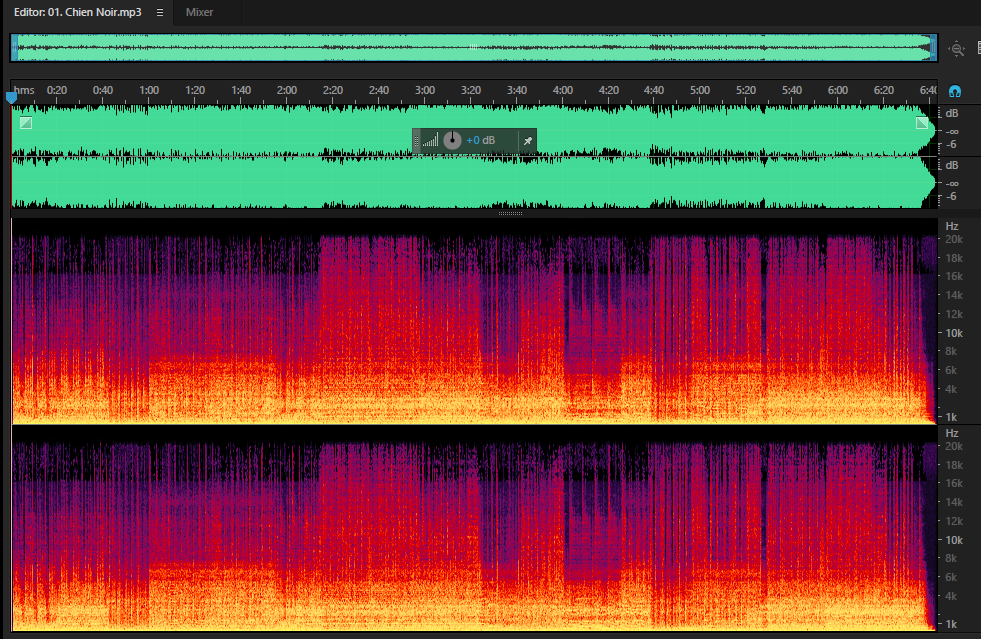The height and width of the screenshot is (639, 981).
Task: Click the 3:00 mark on time ruler
Action: (425, 90)
